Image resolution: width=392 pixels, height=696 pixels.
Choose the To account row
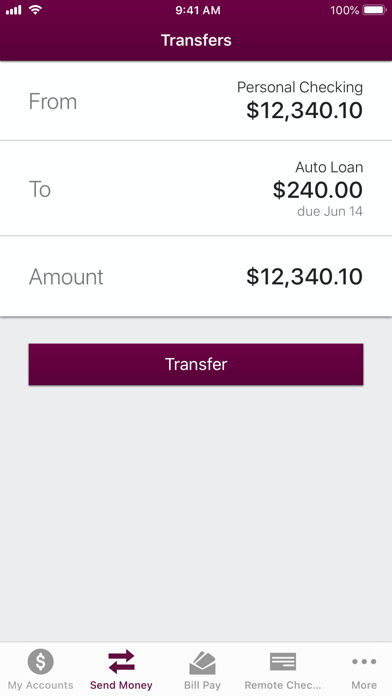pos(196,189)
